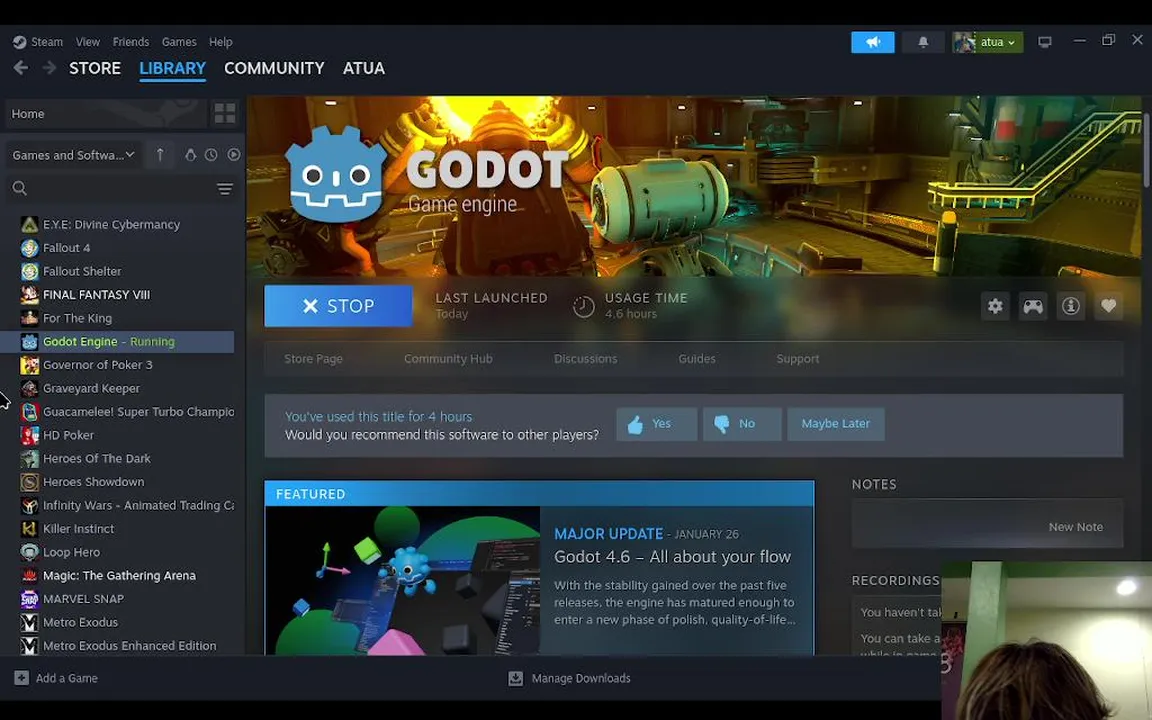Add Godot to favorites heart icon

tap(1109, 306)
